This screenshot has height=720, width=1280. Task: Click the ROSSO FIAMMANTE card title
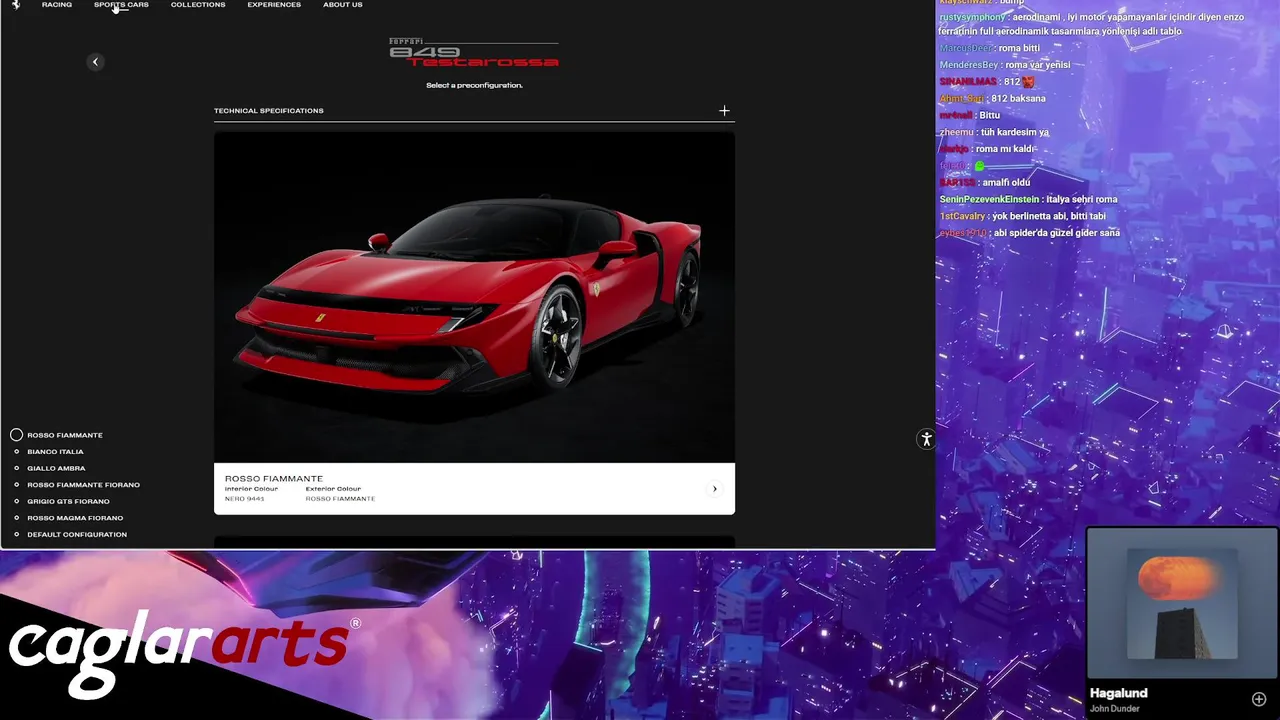(x=274, y=479)
